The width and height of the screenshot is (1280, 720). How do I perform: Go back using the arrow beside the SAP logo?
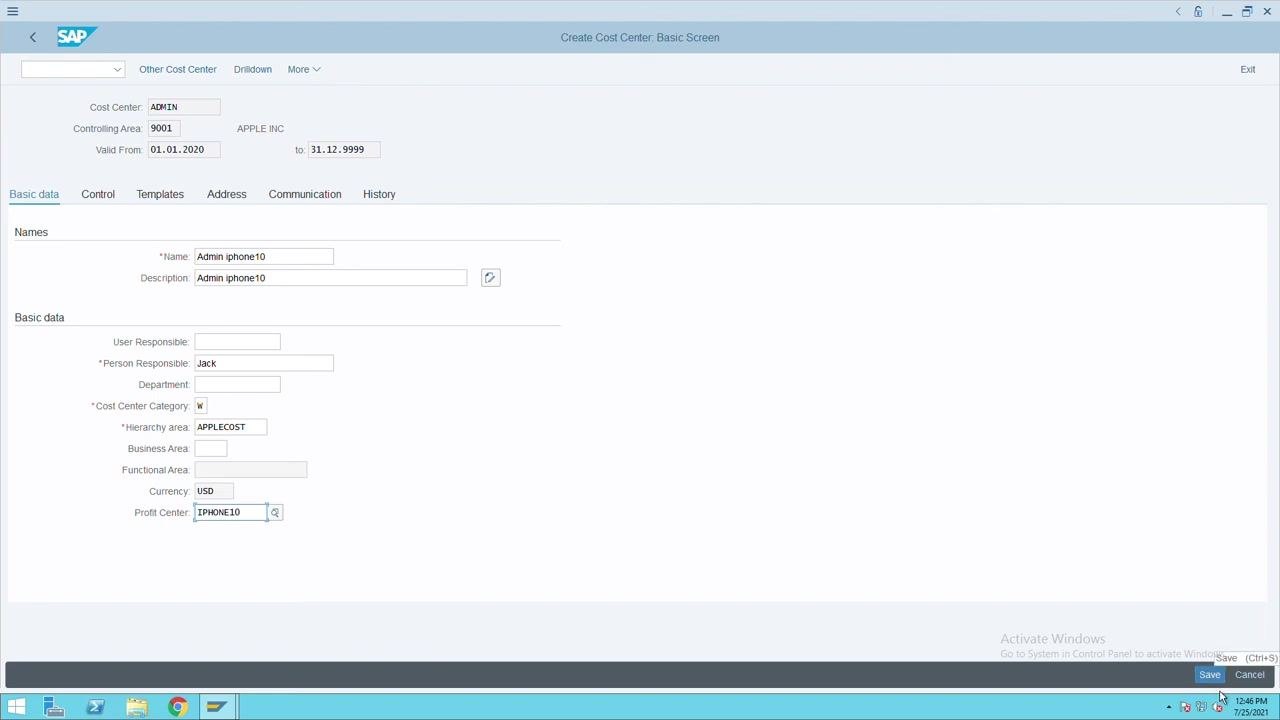point(33,37)
